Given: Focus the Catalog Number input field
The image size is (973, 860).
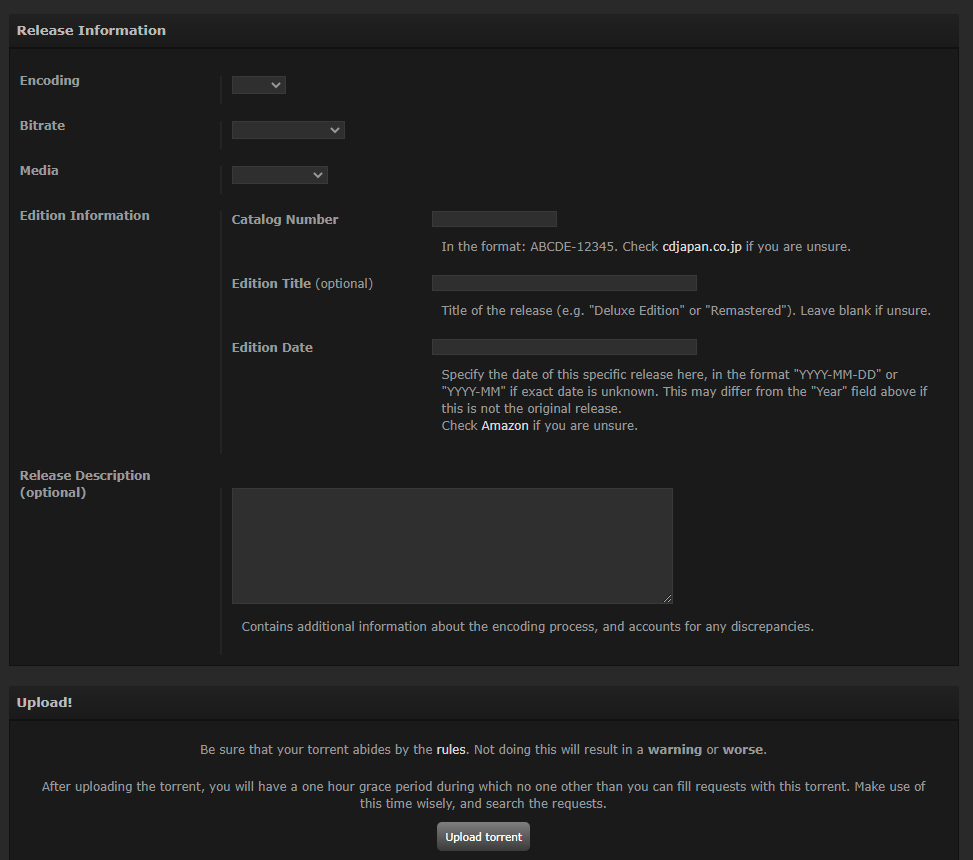Looking at the screenshot, I should pyautogui.click(x=494, y=219).
